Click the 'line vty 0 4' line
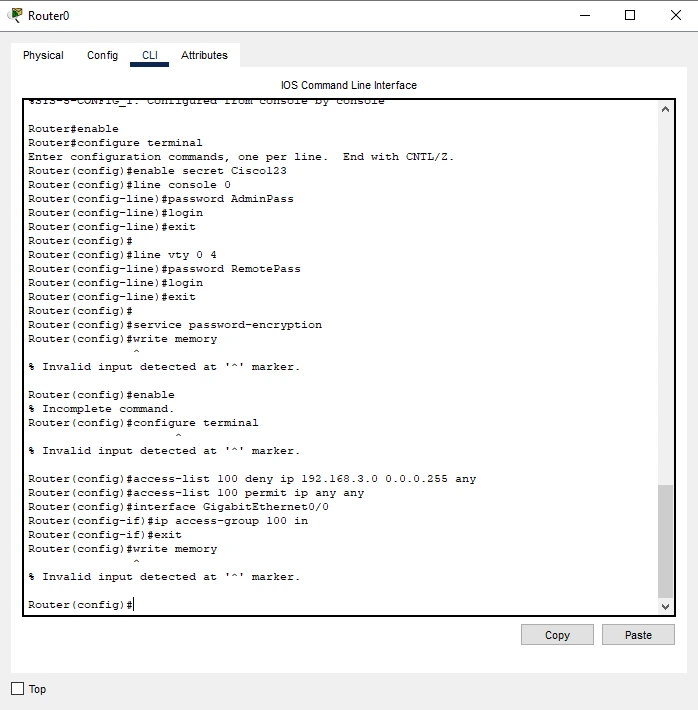Image resolution: width=698 pixels, height=710 pixels. coord(122,255)
